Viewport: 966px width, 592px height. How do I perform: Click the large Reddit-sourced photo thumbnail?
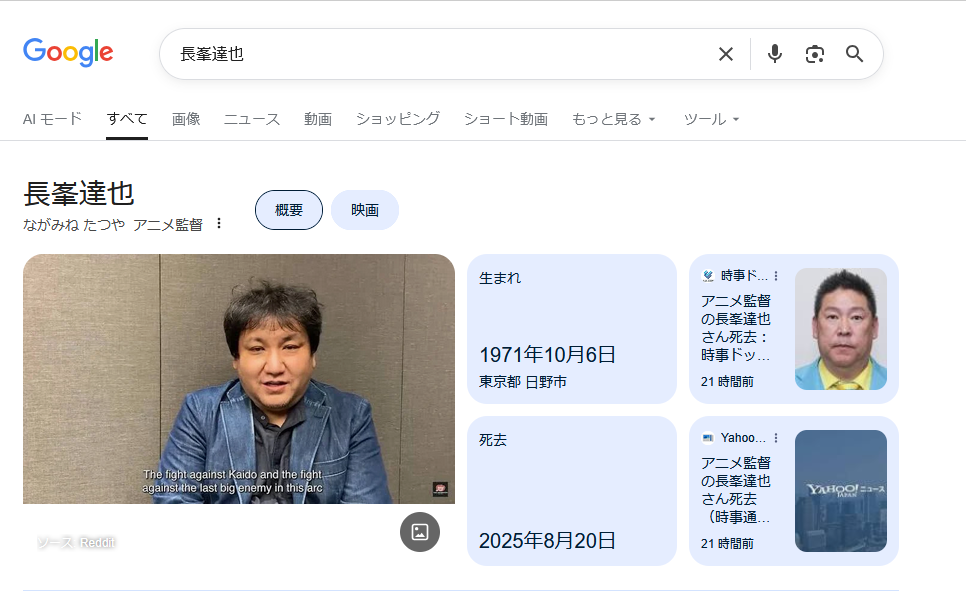238,380
